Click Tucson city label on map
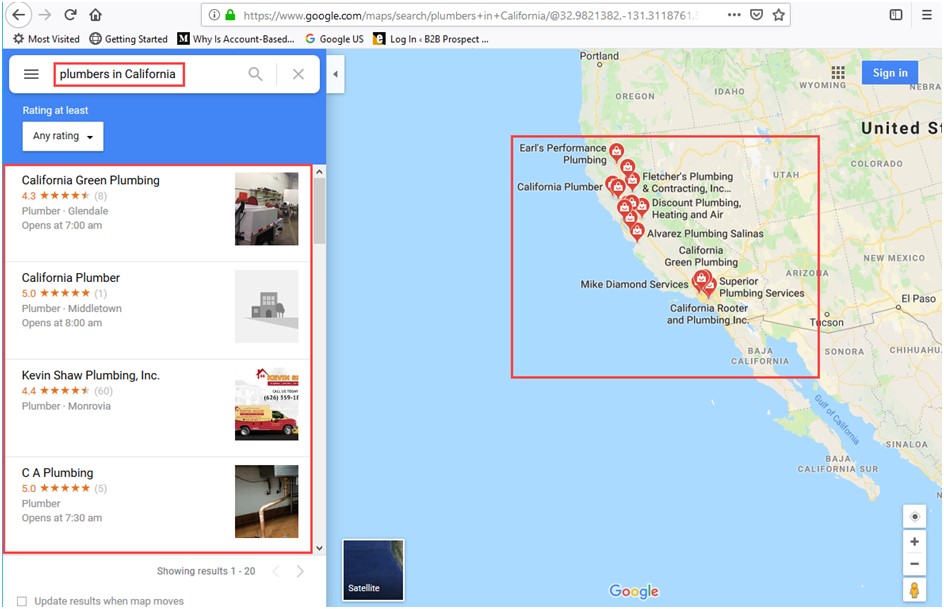Viewport: 944px width, 609px height. click(827, 322)
